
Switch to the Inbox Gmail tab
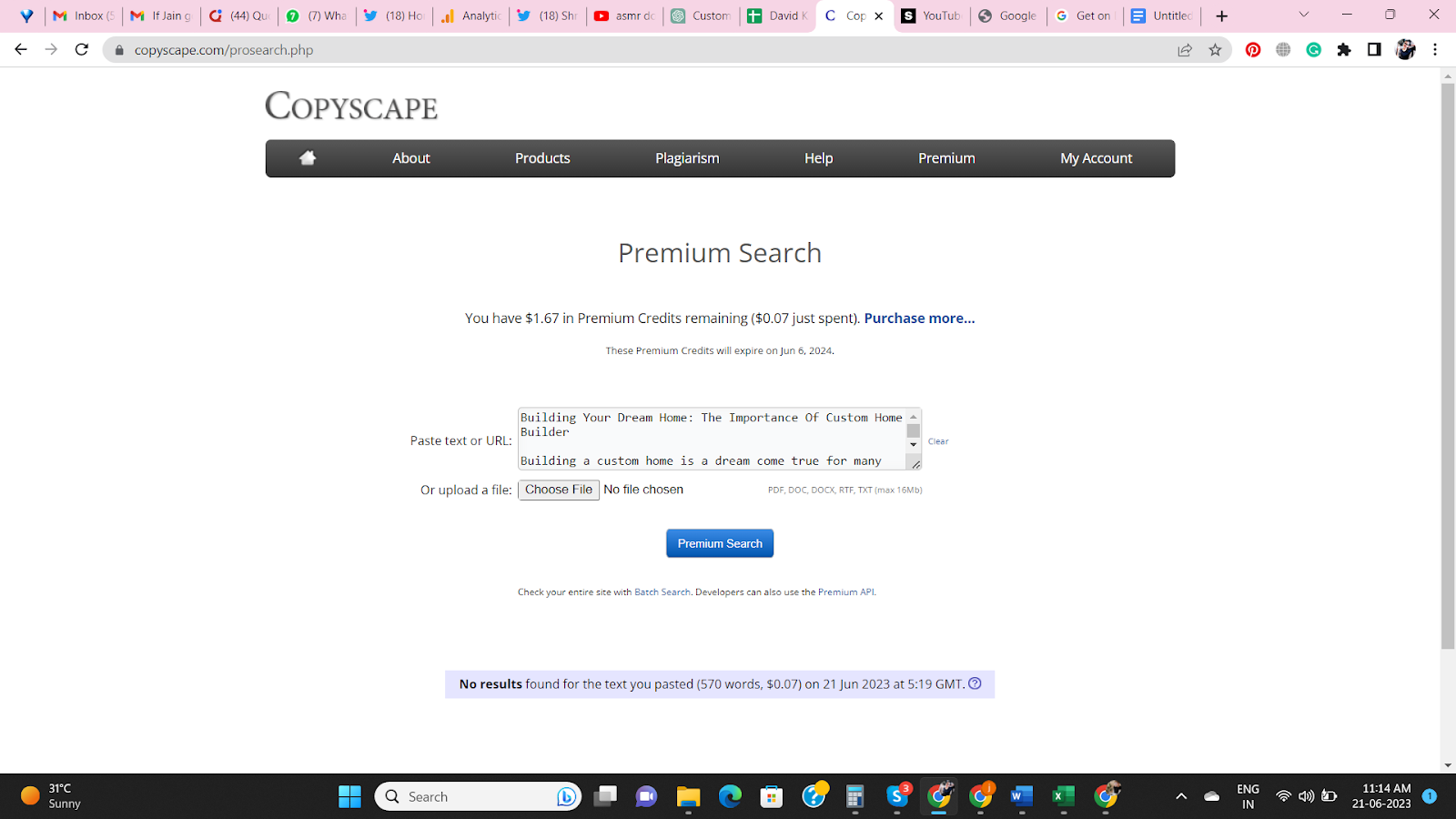84,15
